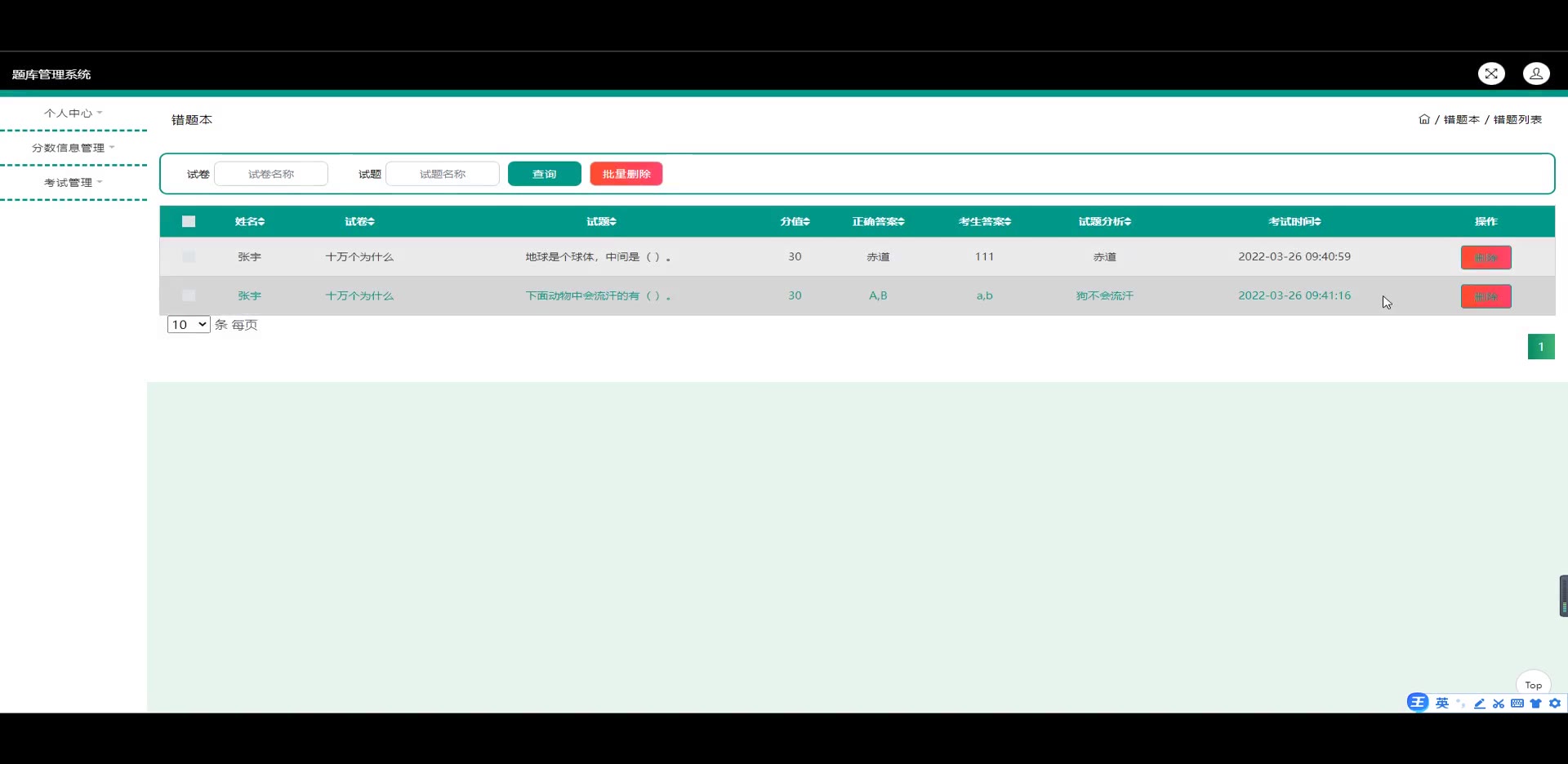Click the 操作 column header
This screenshot has width=1568, height=764.
(x=1486, y=221)
